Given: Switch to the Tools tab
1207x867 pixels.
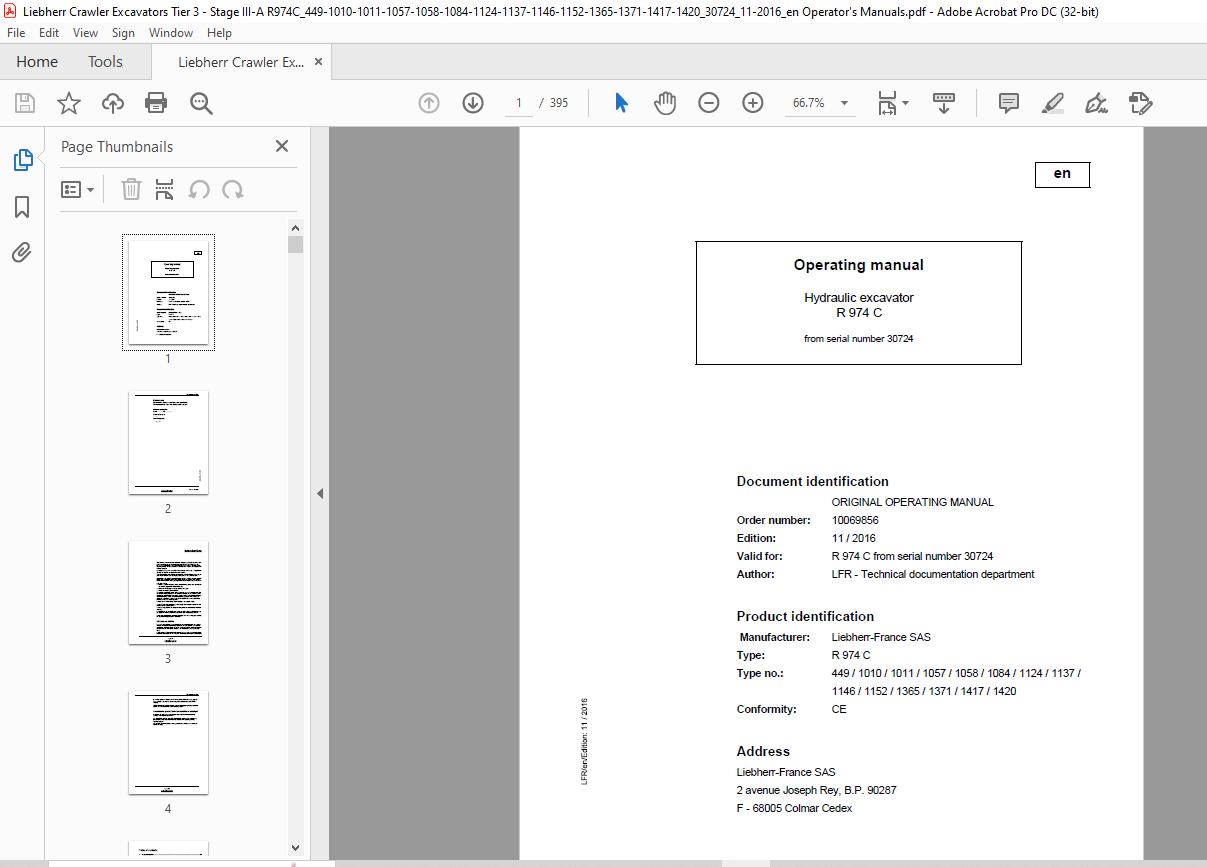Looking at the screenshot, I should pos(105,62).
